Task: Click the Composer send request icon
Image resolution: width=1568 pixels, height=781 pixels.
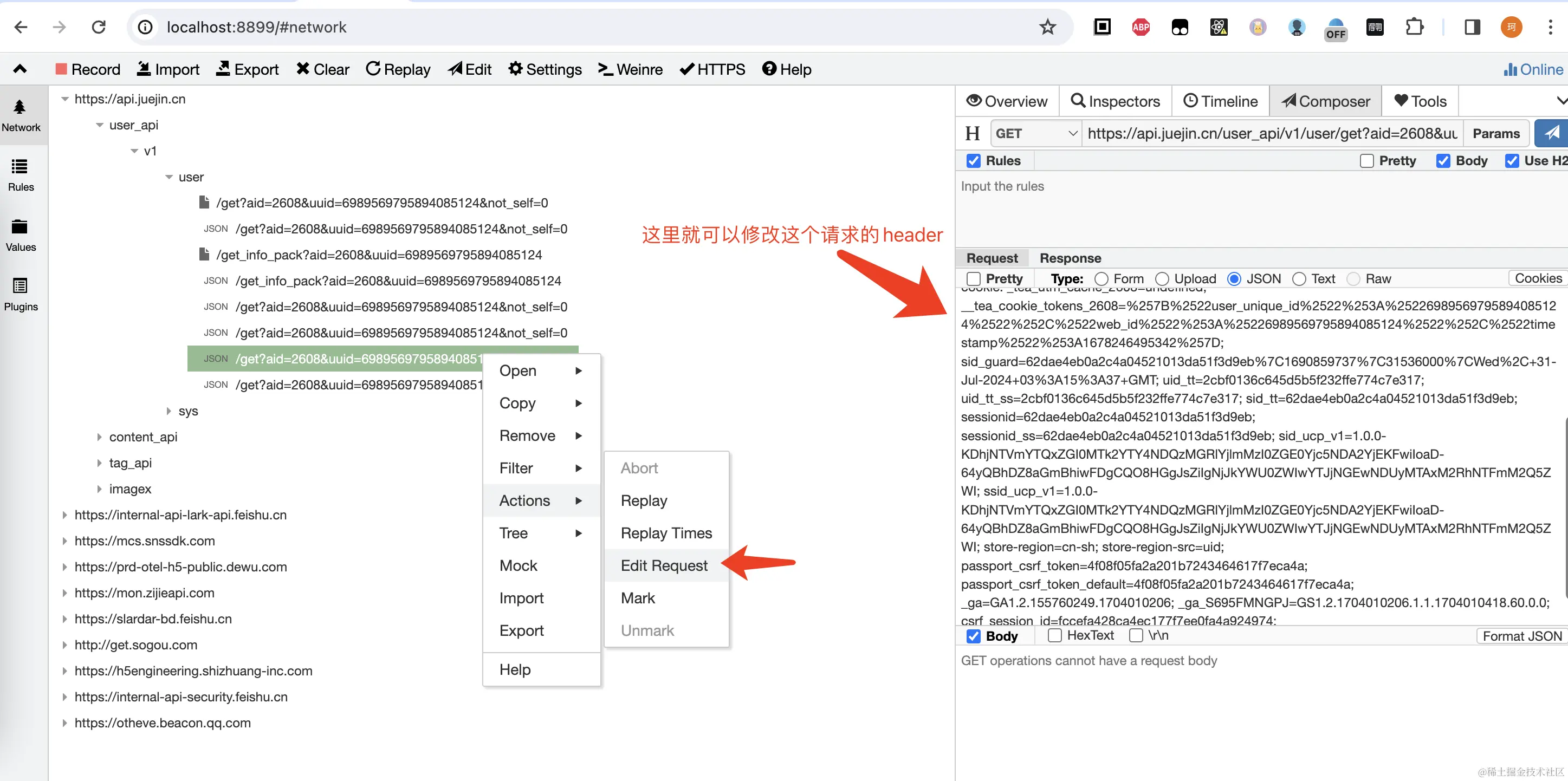Action: 1551,133
